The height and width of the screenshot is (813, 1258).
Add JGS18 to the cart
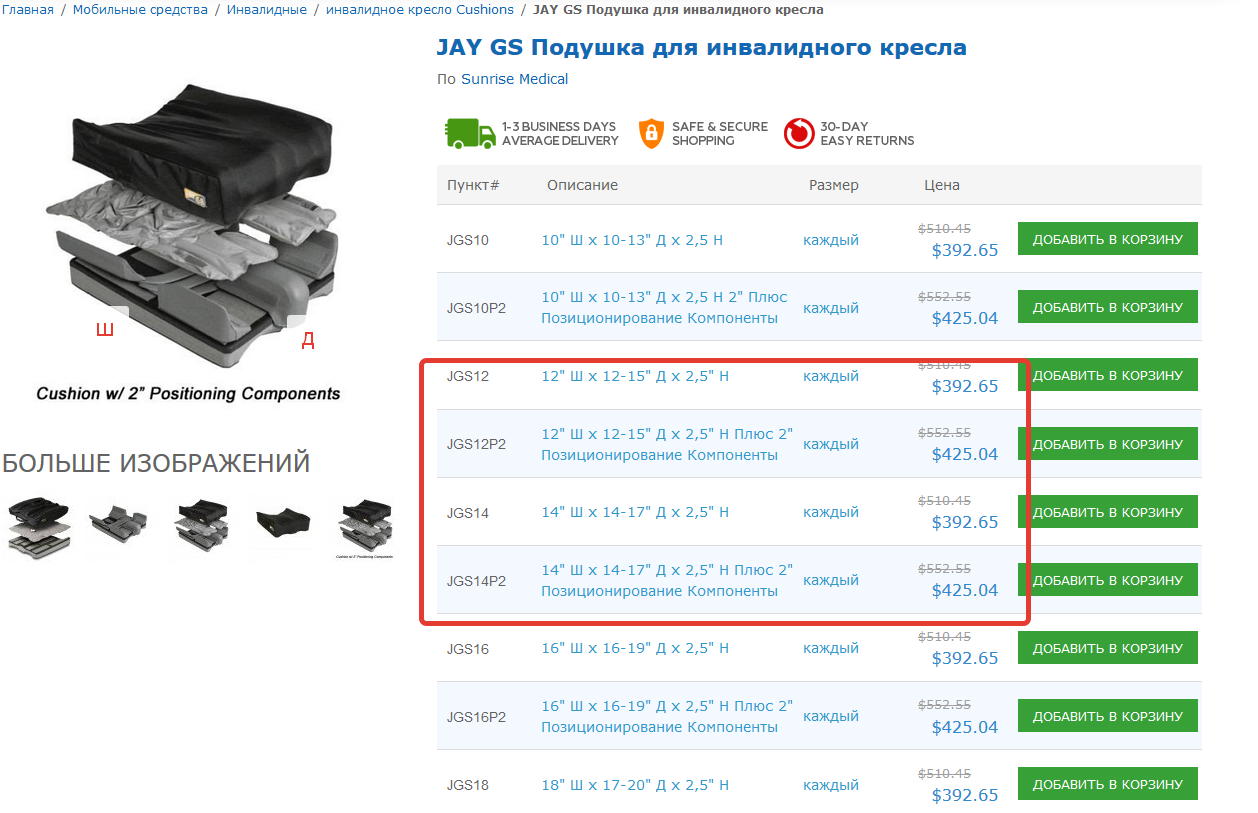(x=1108, y=784)
